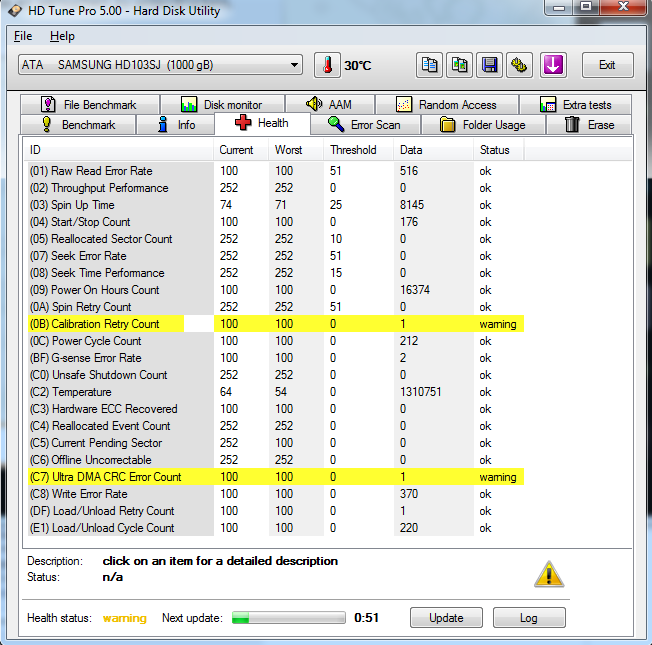Viewport: 652px width, 645px height.
Task: Click the folder icon of Folder Usage
Action: coord(447,125)
